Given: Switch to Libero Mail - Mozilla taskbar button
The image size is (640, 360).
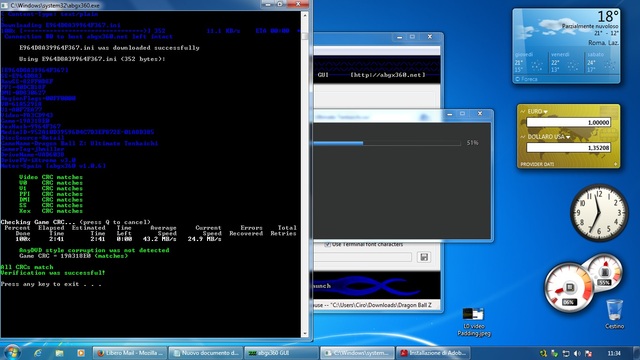Looking at the screenshot, I should tap(130, 353).
